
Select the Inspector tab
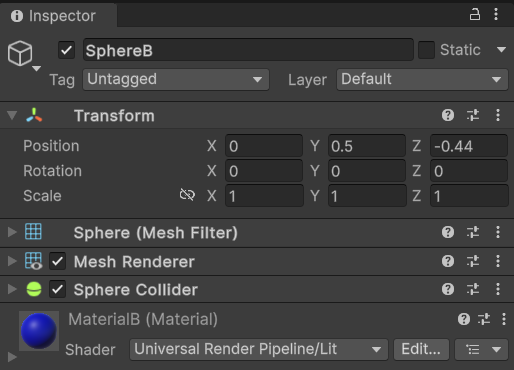point(58,16)
